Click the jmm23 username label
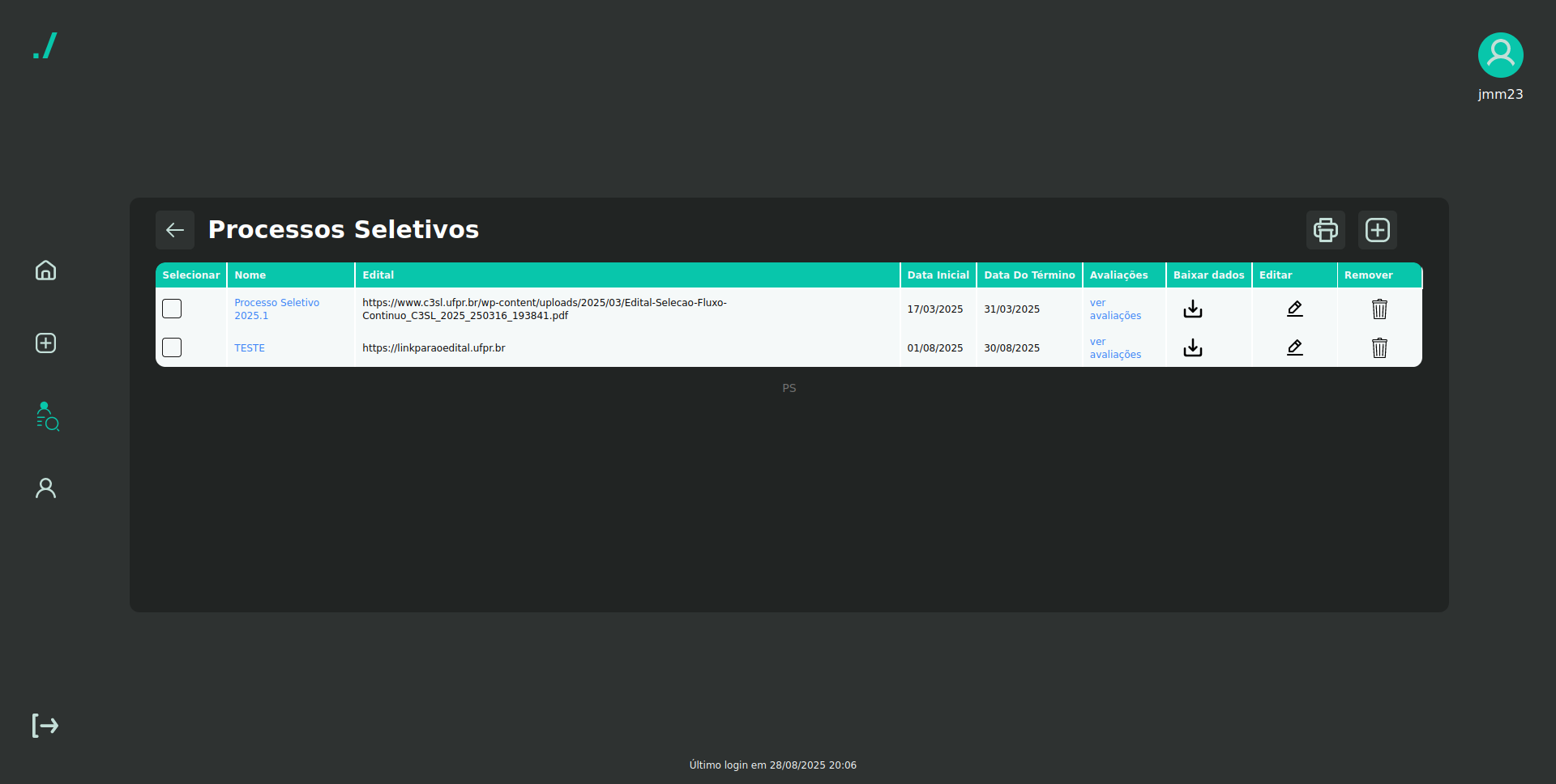Screen dimensions: 1556x784 [x=1500, y=94]
